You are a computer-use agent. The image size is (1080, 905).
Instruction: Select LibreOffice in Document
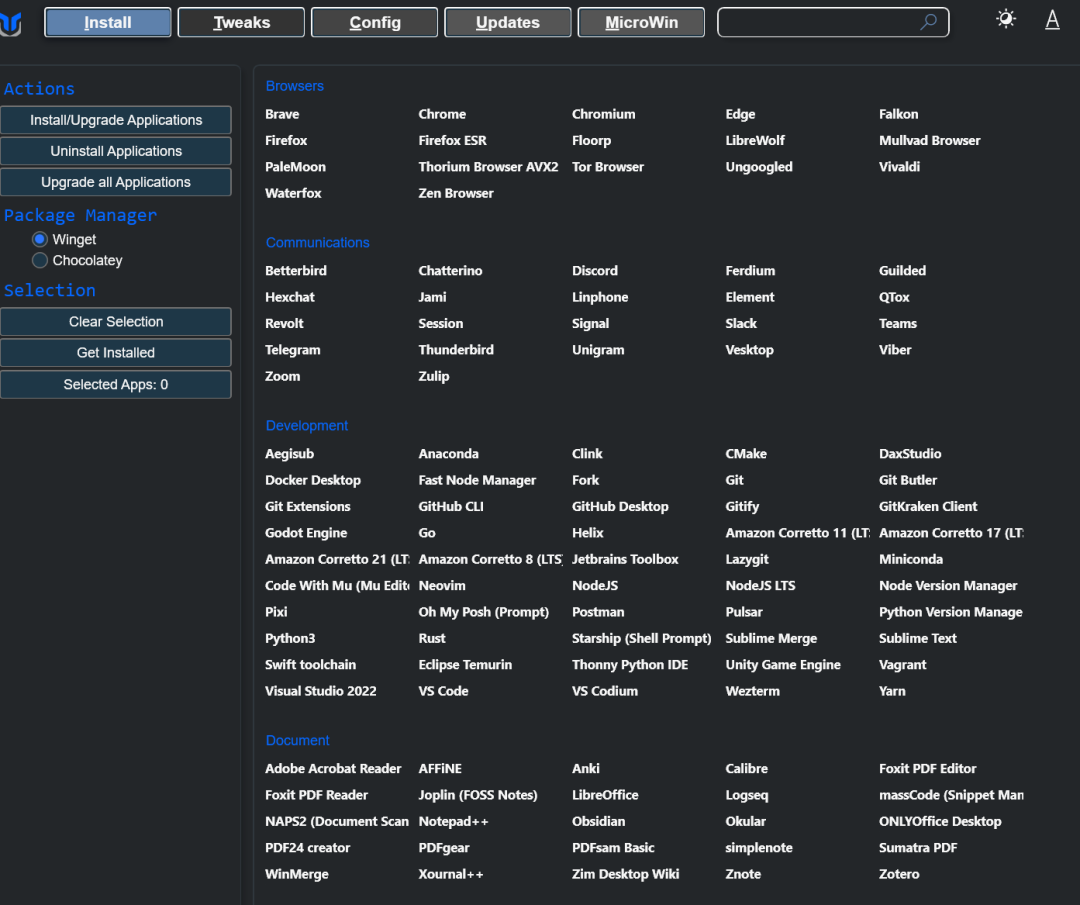[x=605, y=795]
